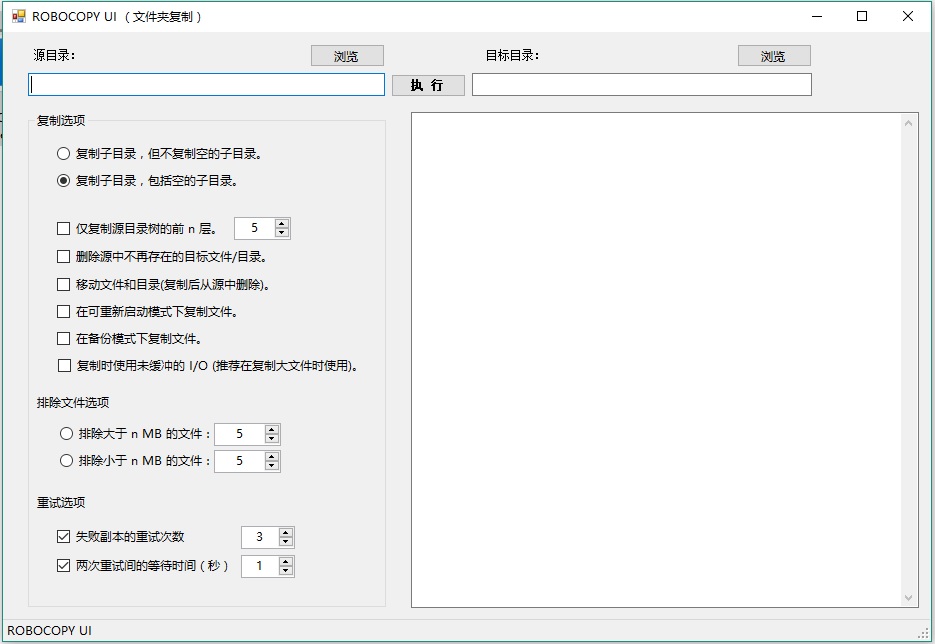935x644 pixels.
Task: Decrease 排除大于 n MB spinner value
Action: click(x=271, y=439)
